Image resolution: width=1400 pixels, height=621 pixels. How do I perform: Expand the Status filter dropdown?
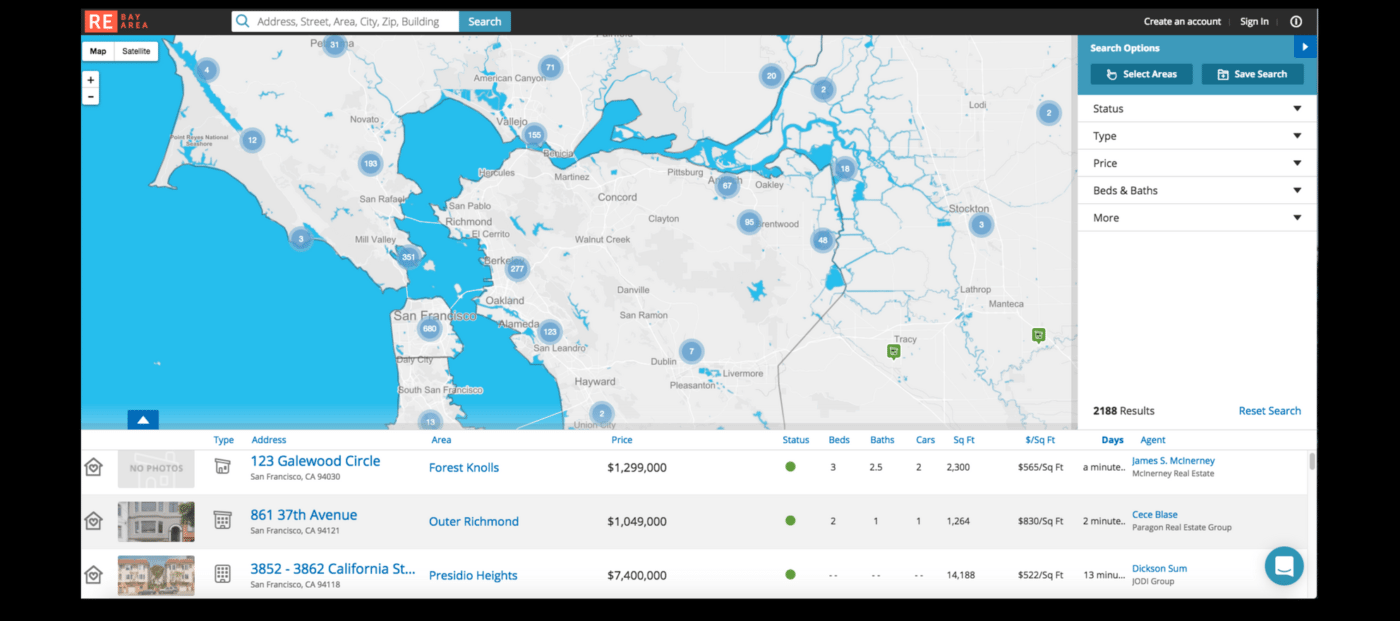1196,109
